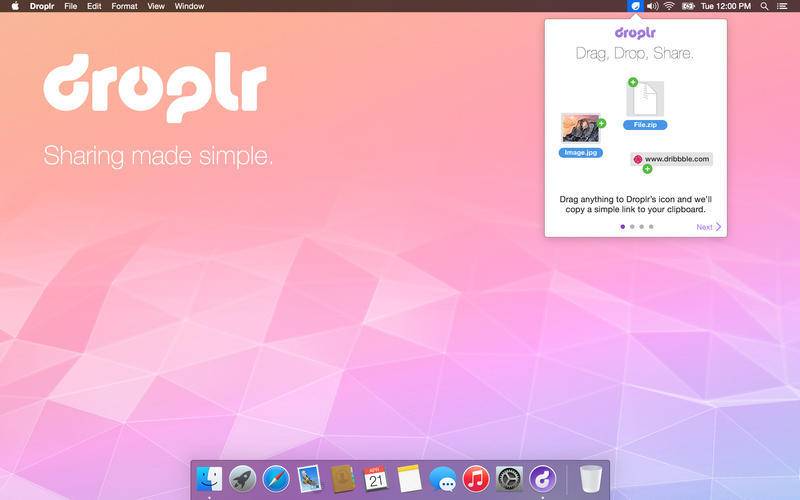
Task: Click green plus badge on File.zip icon
Action: click(x=633, y=82)
